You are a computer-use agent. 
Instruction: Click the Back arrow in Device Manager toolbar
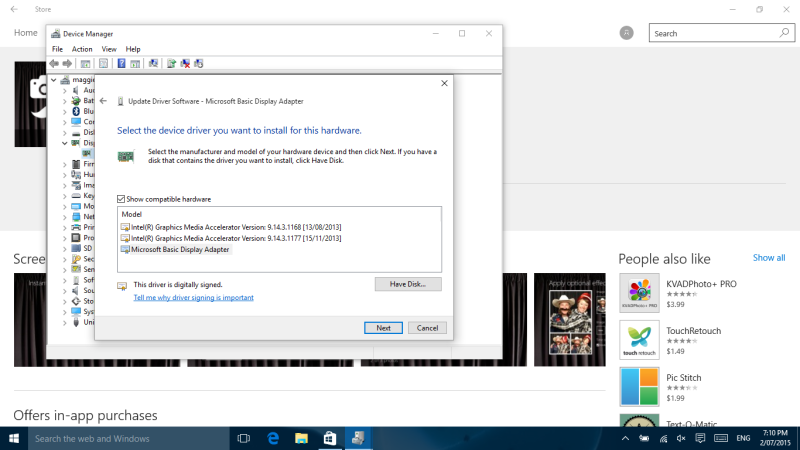click(x=54, y=63)
